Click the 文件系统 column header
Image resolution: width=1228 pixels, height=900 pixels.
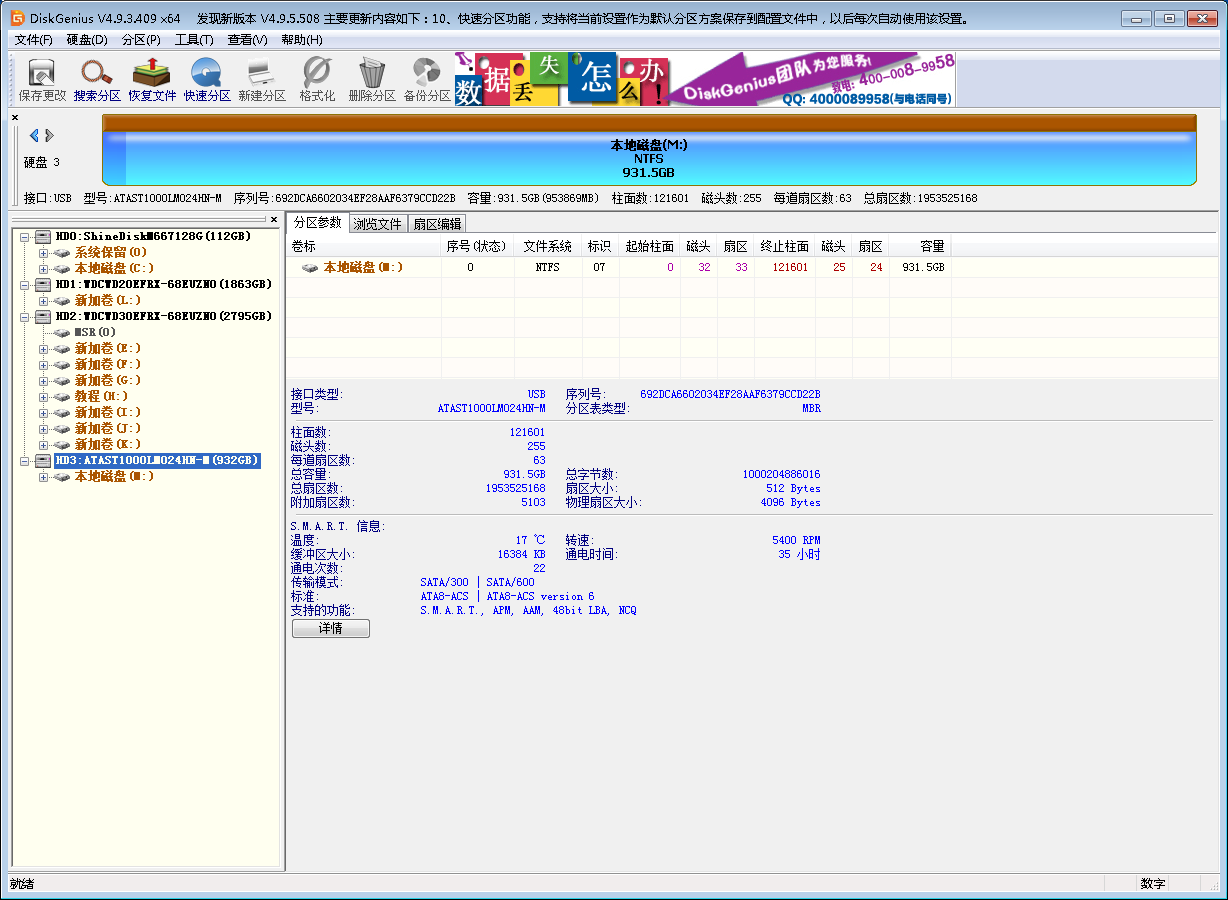coord(548,246)
